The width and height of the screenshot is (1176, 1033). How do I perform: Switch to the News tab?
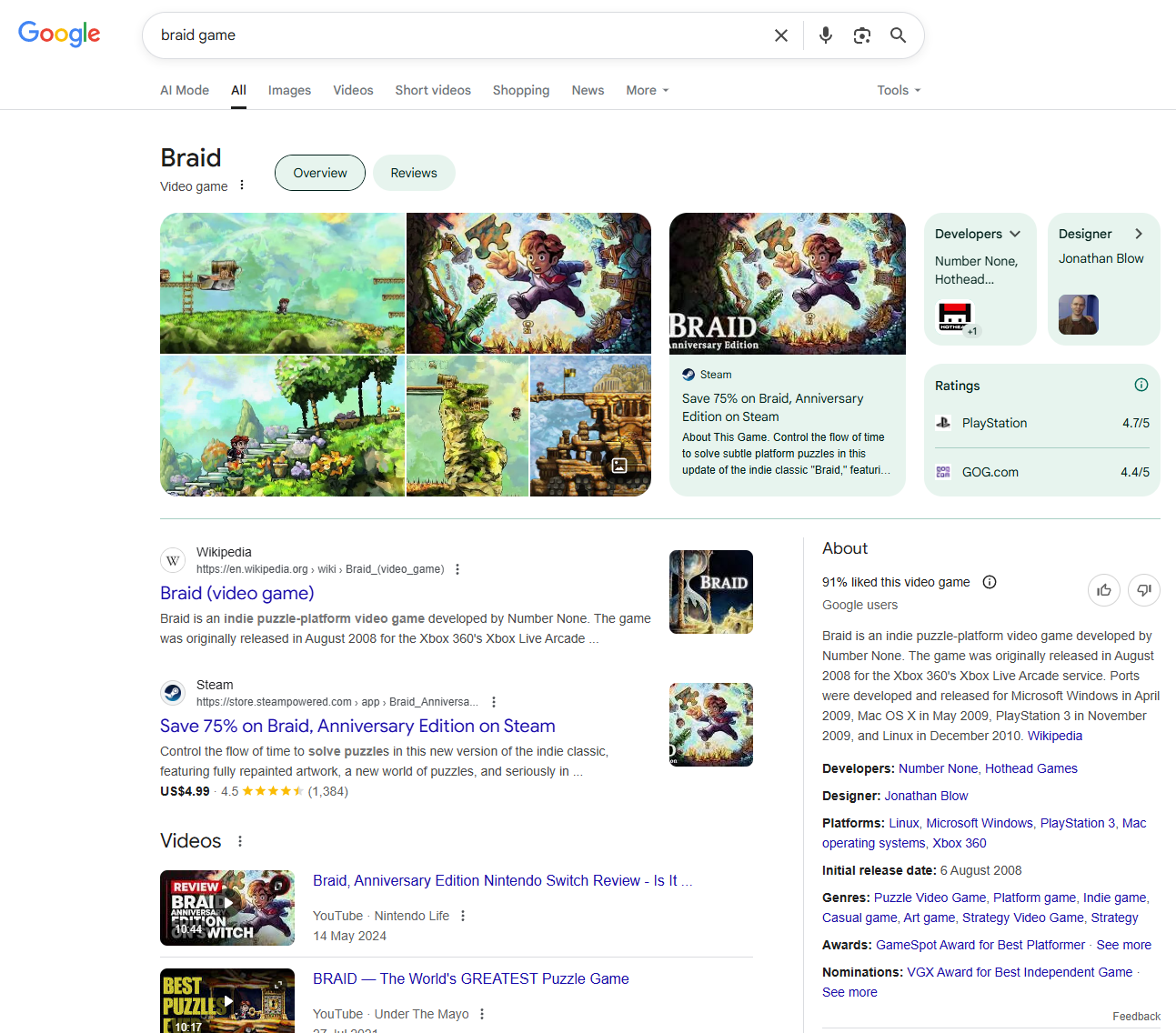[x=588, y=90]
